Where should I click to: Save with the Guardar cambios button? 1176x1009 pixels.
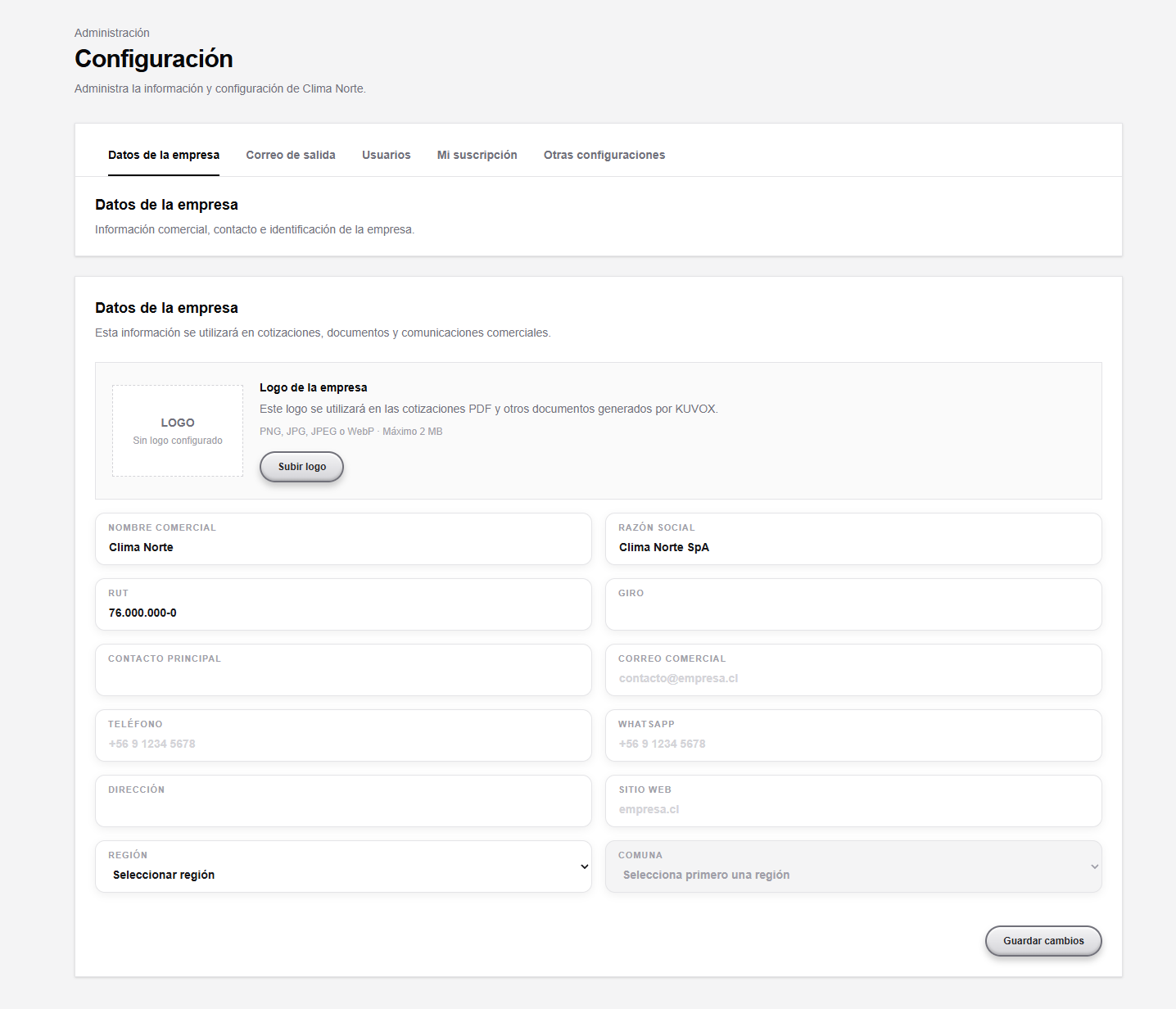tap(1043, 941)
